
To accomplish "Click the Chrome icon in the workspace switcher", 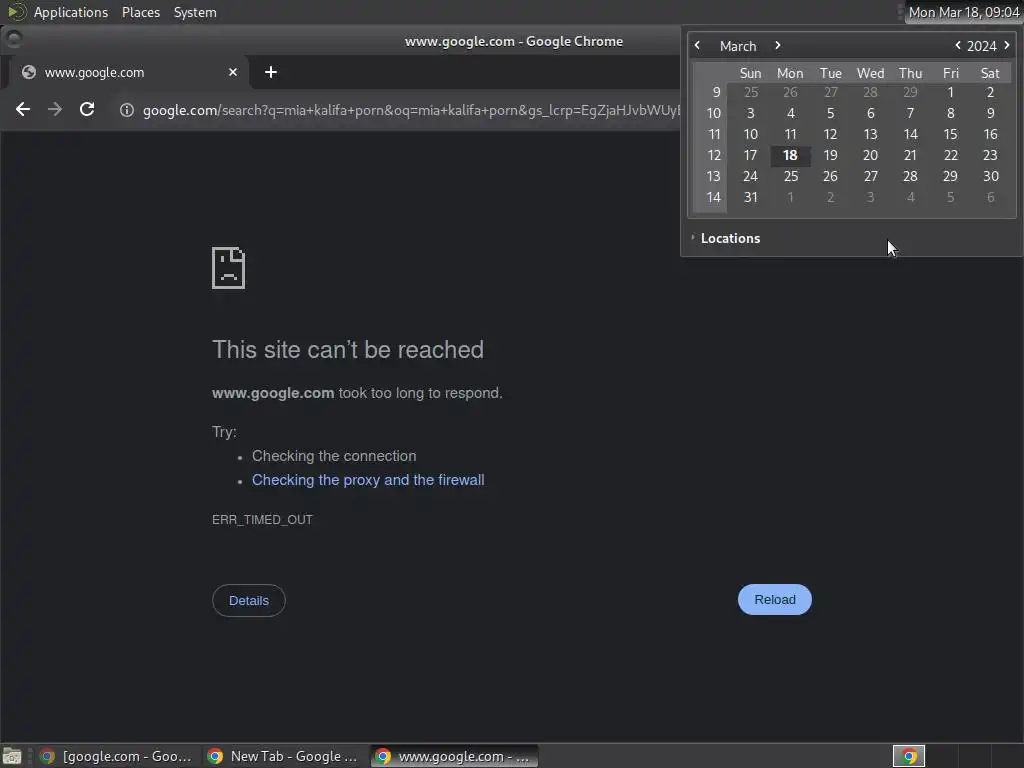I will click(908, 756).
